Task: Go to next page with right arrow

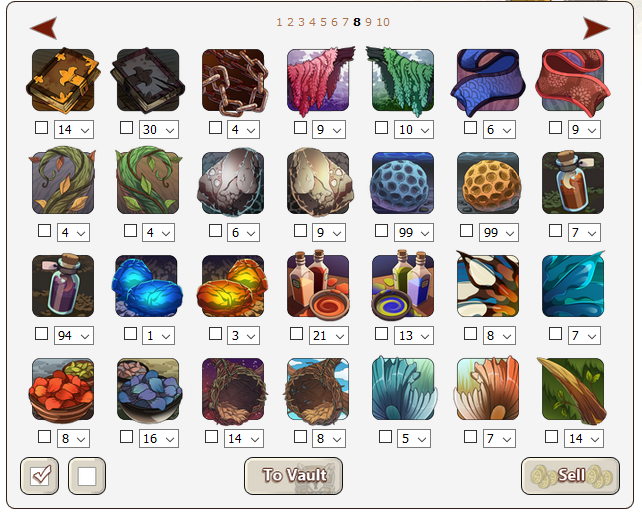Action: (x=596, y=28)
